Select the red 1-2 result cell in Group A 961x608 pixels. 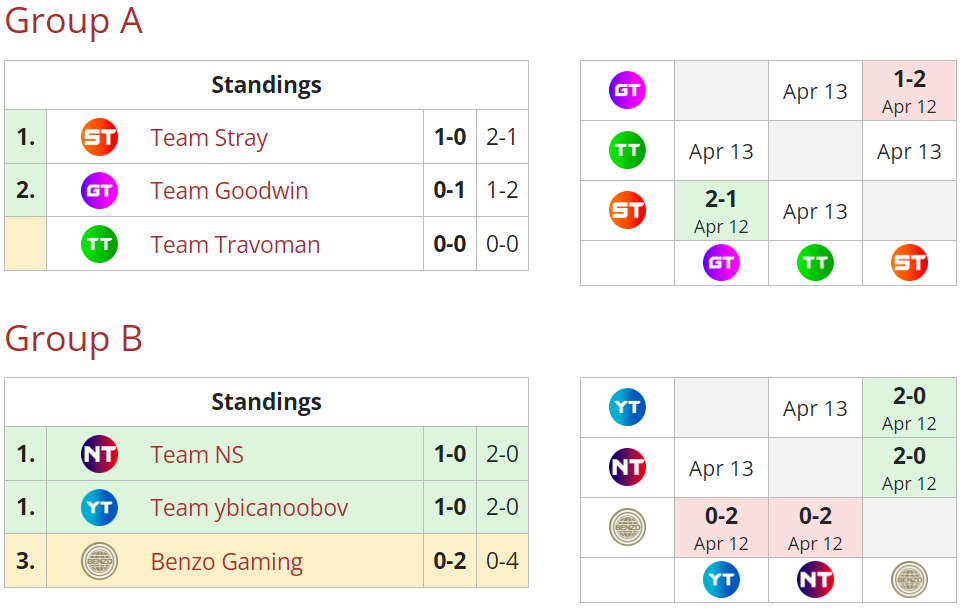tap(909, 91)
